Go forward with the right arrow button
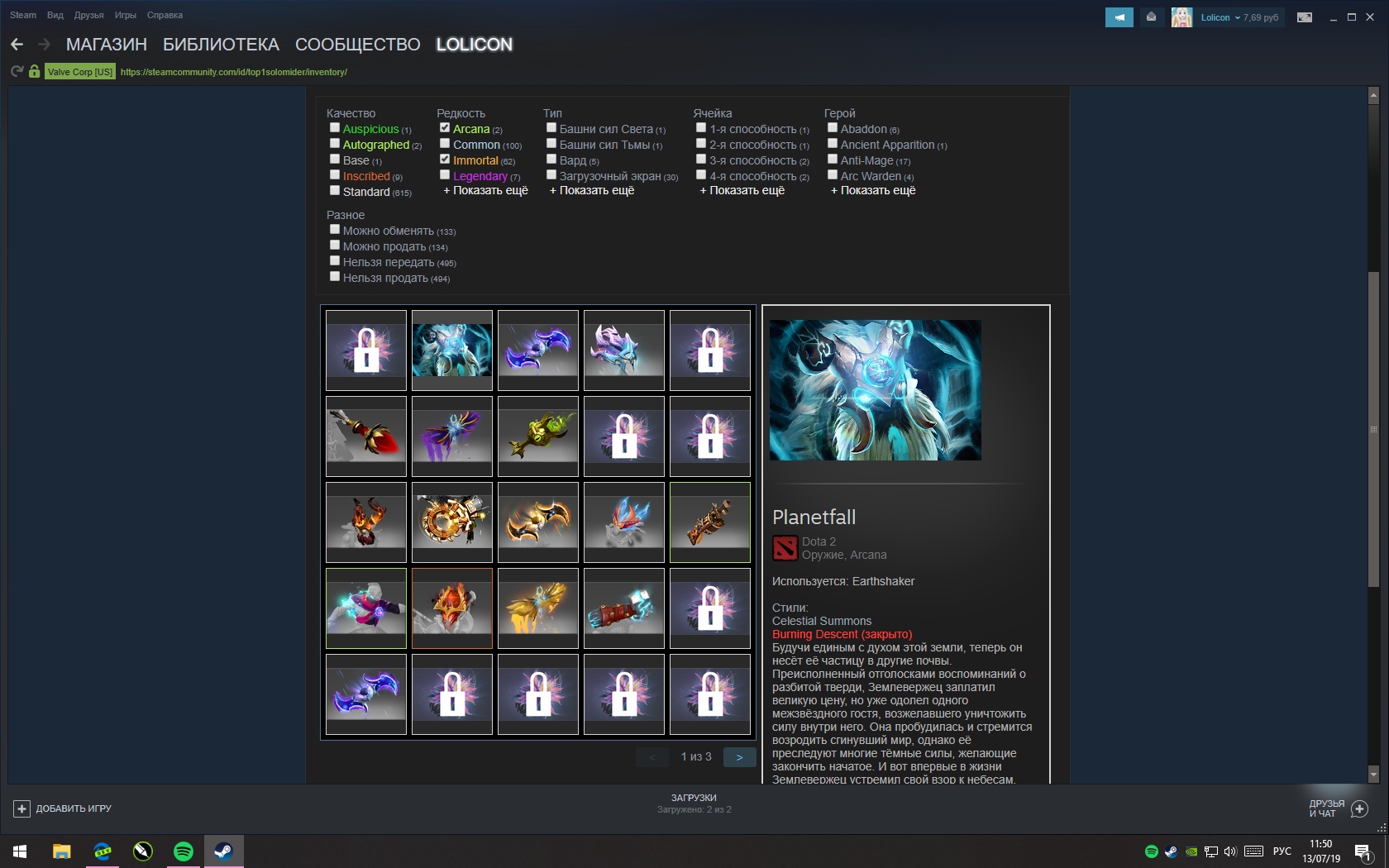The width and height of the screenshot is (1389, 868). tap(45, 45)
